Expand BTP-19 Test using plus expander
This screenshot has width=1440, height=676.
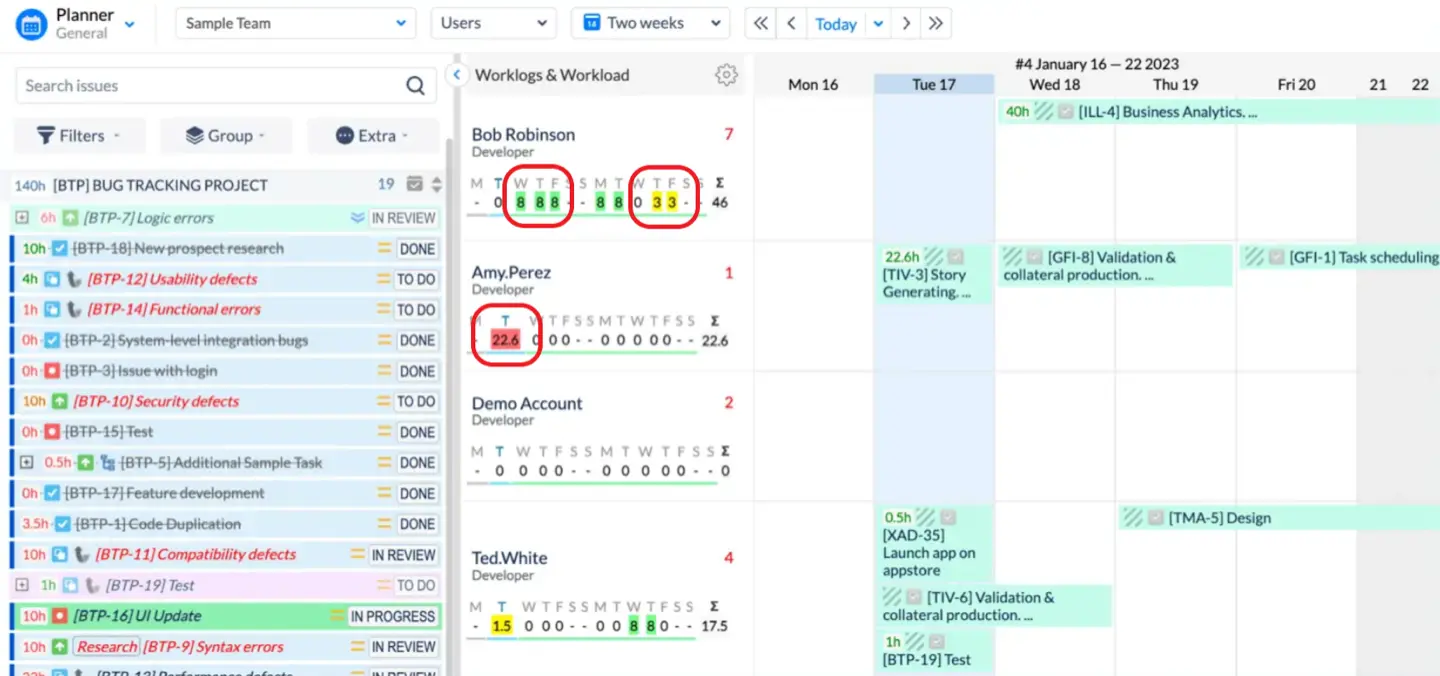[20, 585]
